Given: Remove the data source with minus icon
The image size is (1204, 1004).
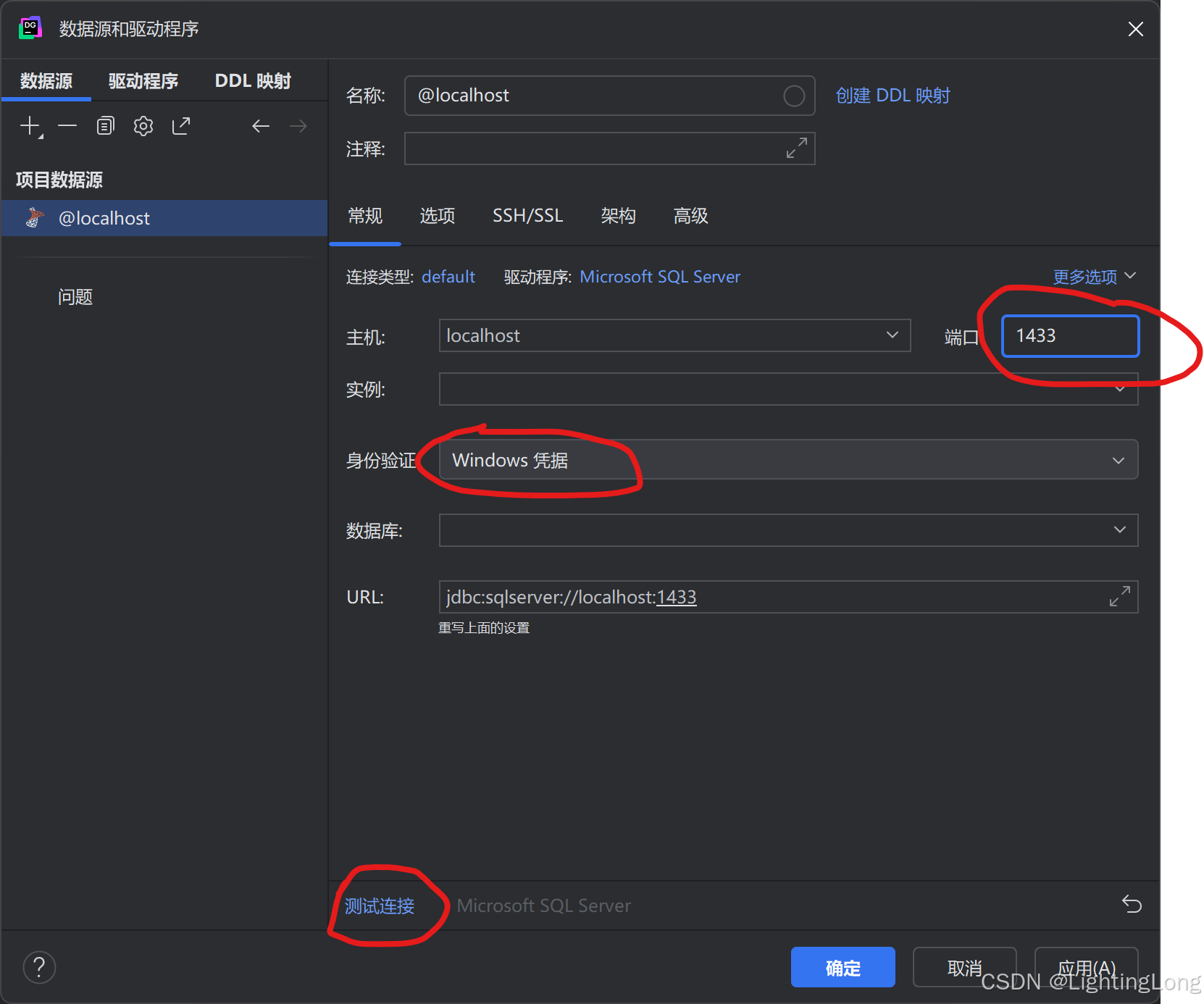Looking at the screenshot, I should [x=67, y=126].
